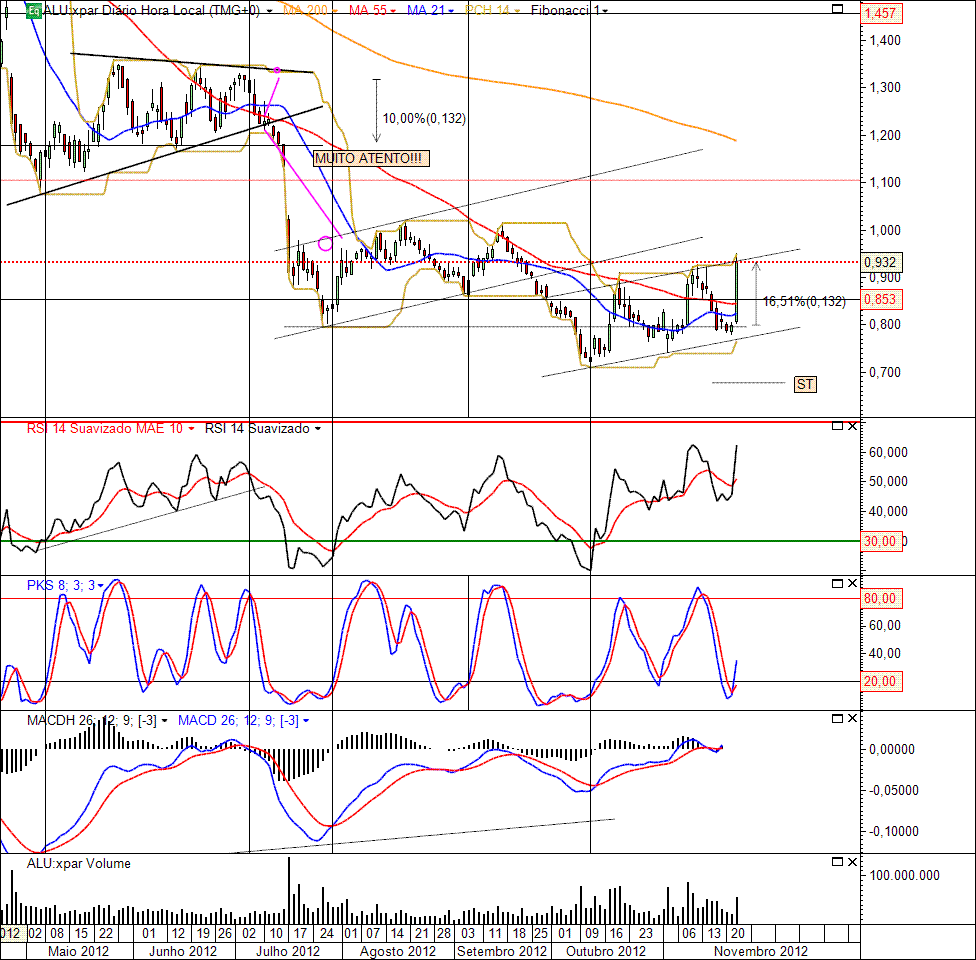Click the date 09 under Outubro
Image resolution: width=976 pixels, height=960 pixels.
pos(592,933)
